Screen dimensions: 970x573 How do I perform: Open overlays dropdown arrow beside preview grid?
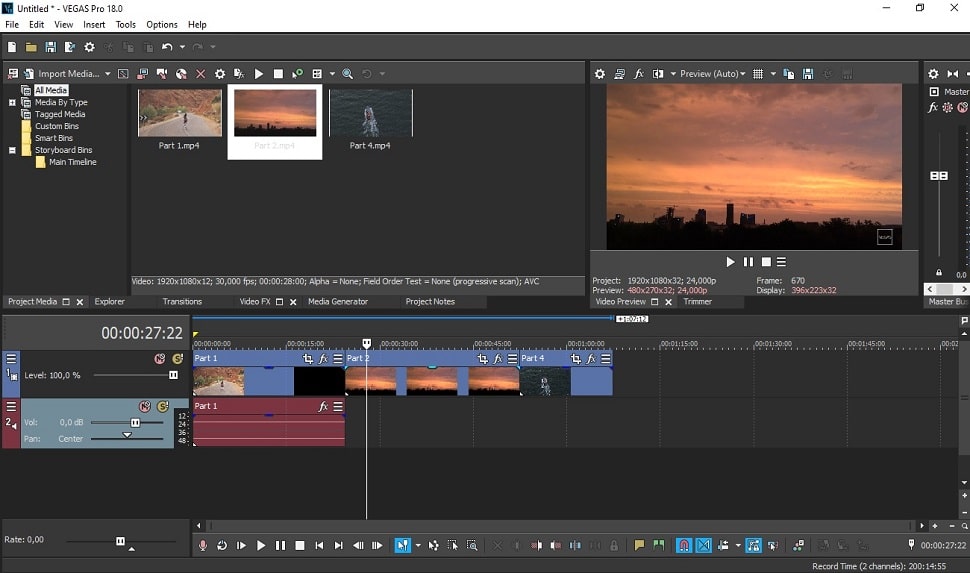(x=773, y=74)
